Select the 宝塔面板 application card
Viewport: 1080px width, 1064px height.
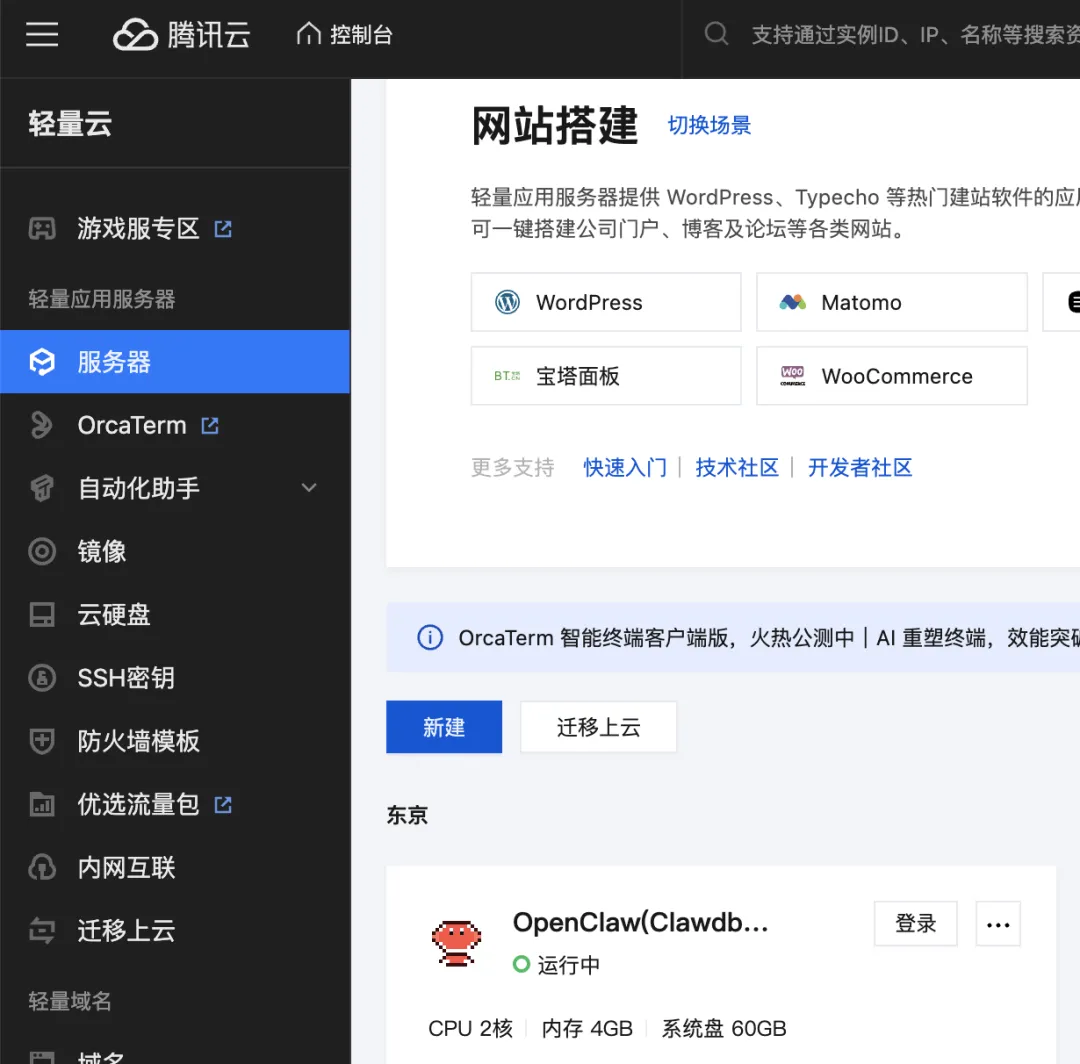[x=606, y=376]
